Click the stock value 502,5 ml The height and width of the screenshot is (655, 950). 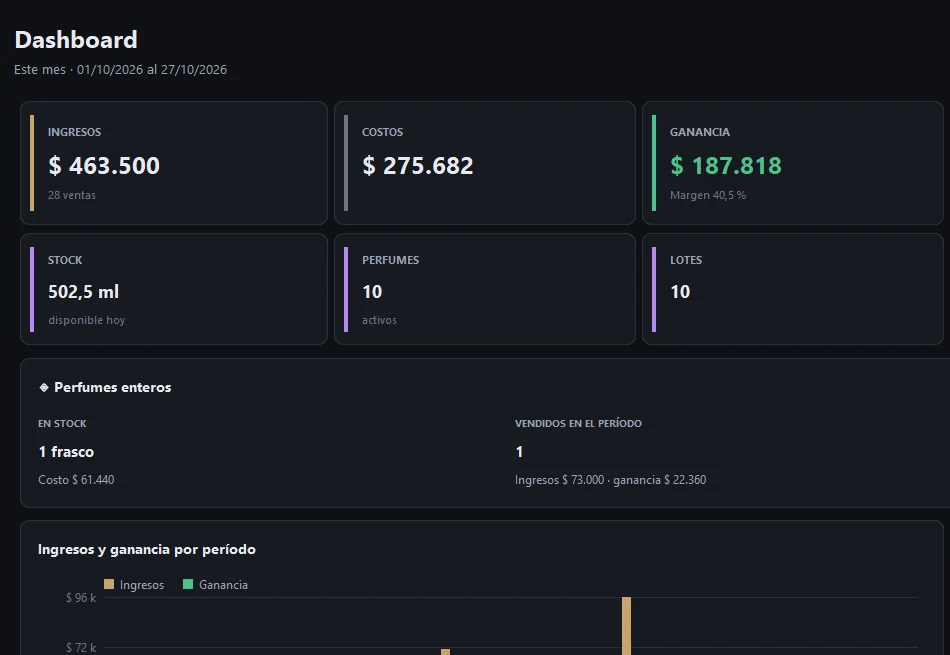pos(84,291)
